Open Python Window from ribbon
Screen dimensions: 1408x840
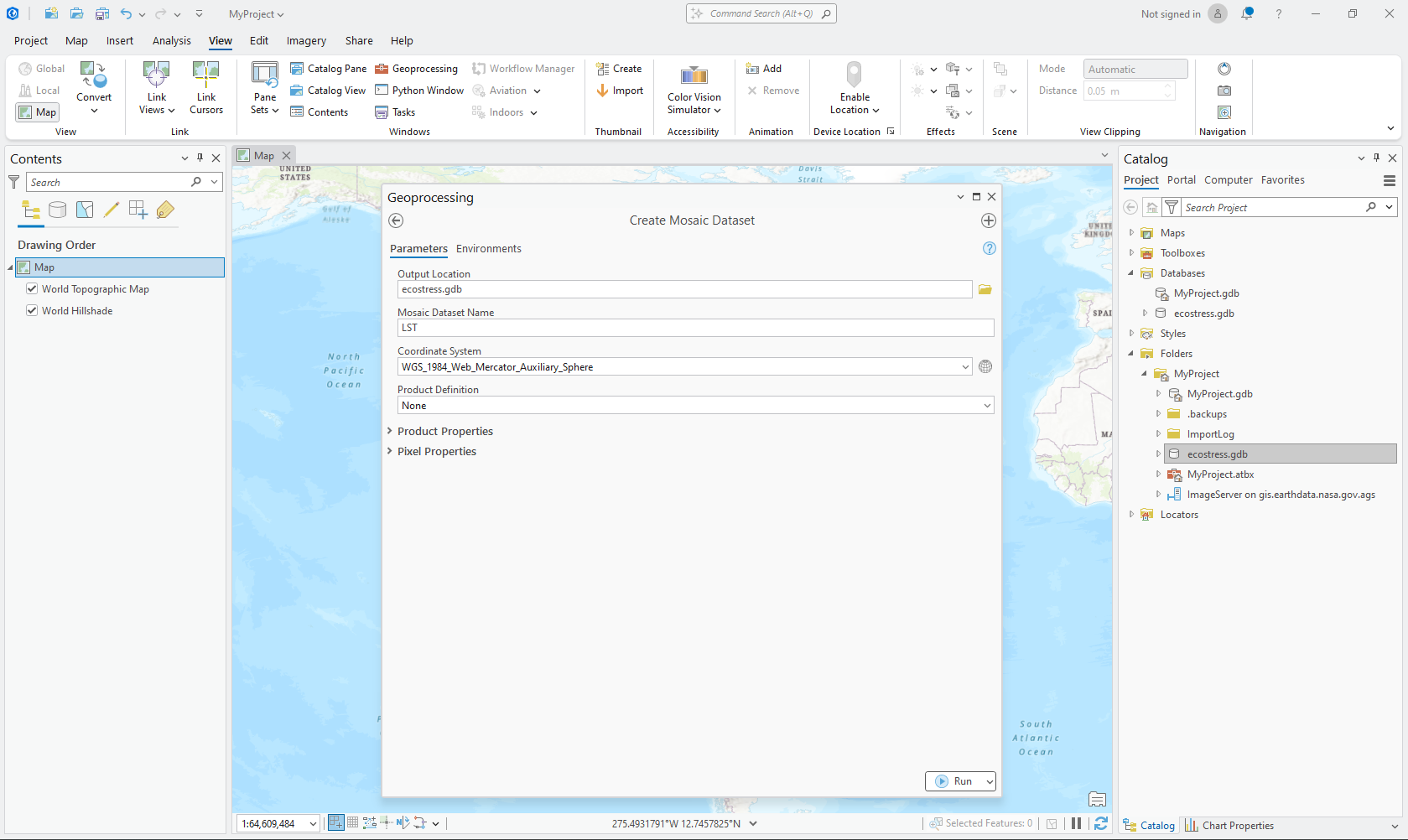(419, 91)
